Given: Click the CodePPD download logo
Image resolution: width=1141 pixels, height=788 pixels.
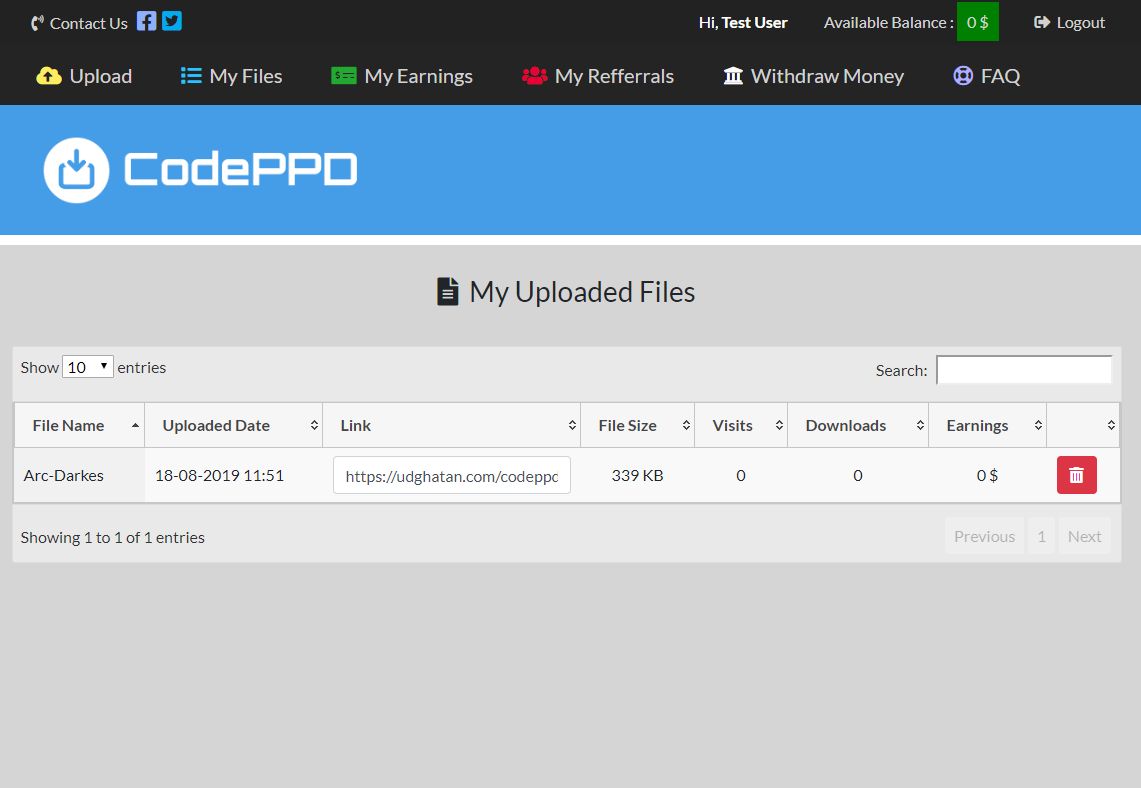Looking at the screenshot, I should (76, 170).
